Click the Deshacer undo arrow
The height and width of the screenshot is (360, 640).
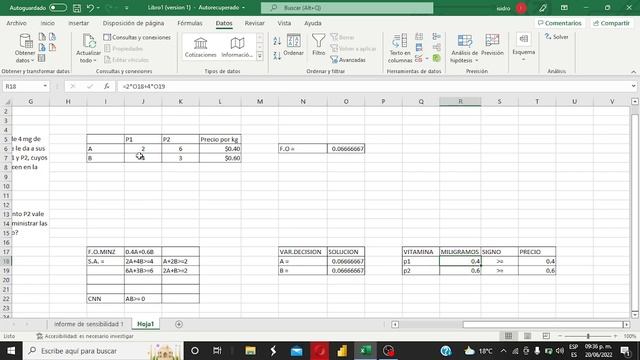91,8
